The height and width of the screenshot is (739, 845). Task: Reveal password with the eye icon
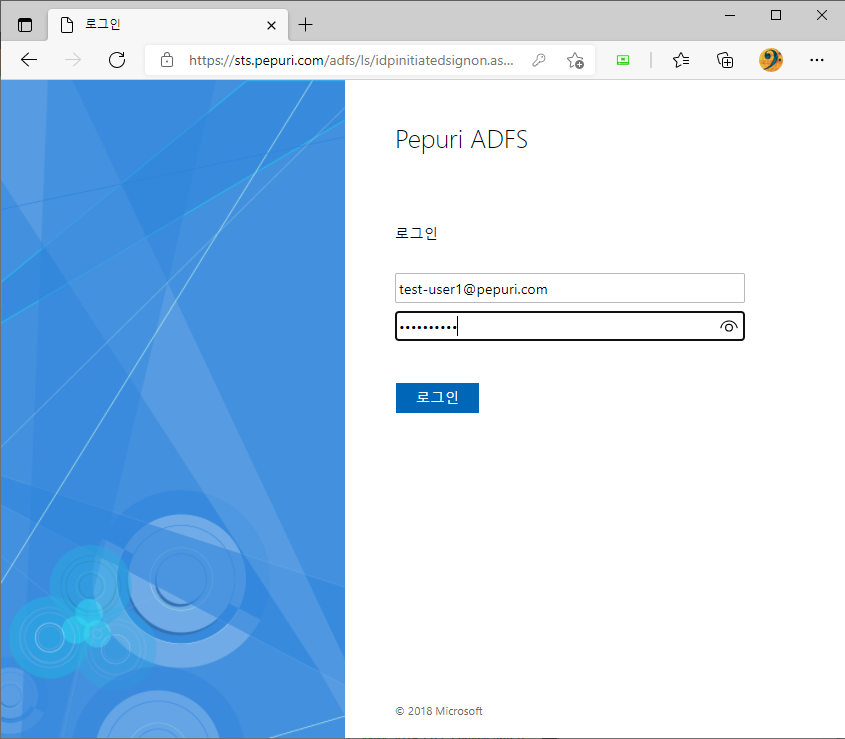[729, 327]
